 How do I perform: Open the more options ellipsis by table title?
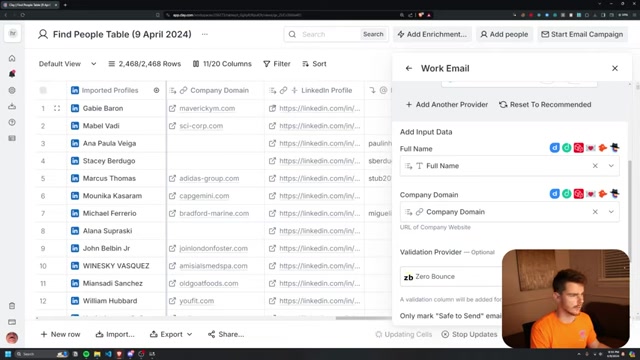tap(204, 34)
